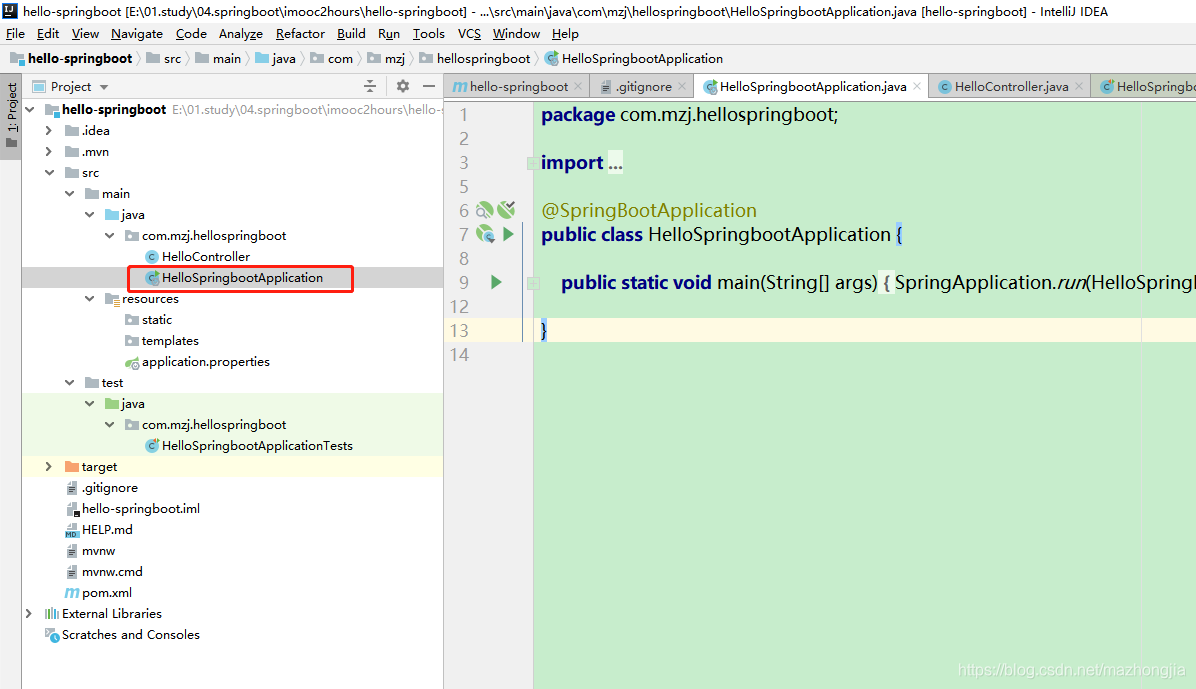The image size is (1196, 689).
Task: Collapse the src folder
Action: [x=50, y=173]
